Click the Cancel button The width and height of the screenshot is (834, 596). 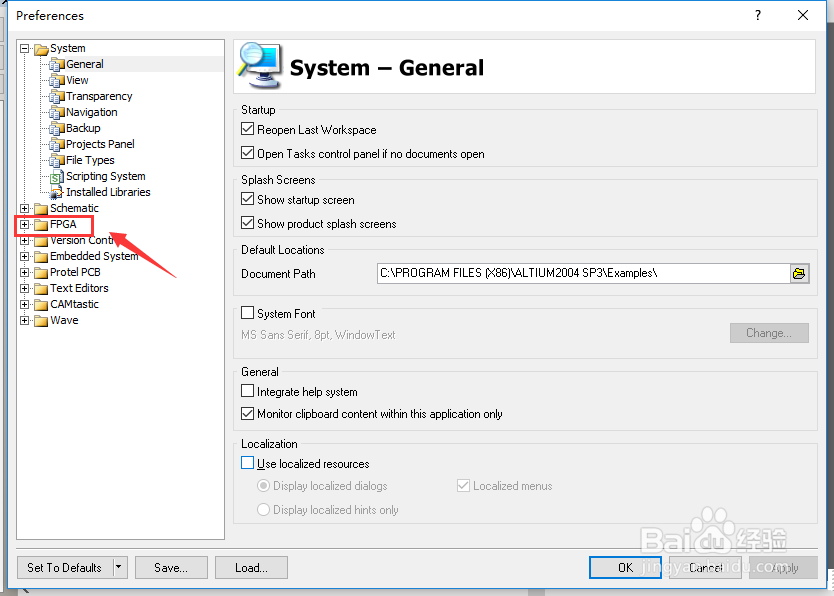[705, 567]
